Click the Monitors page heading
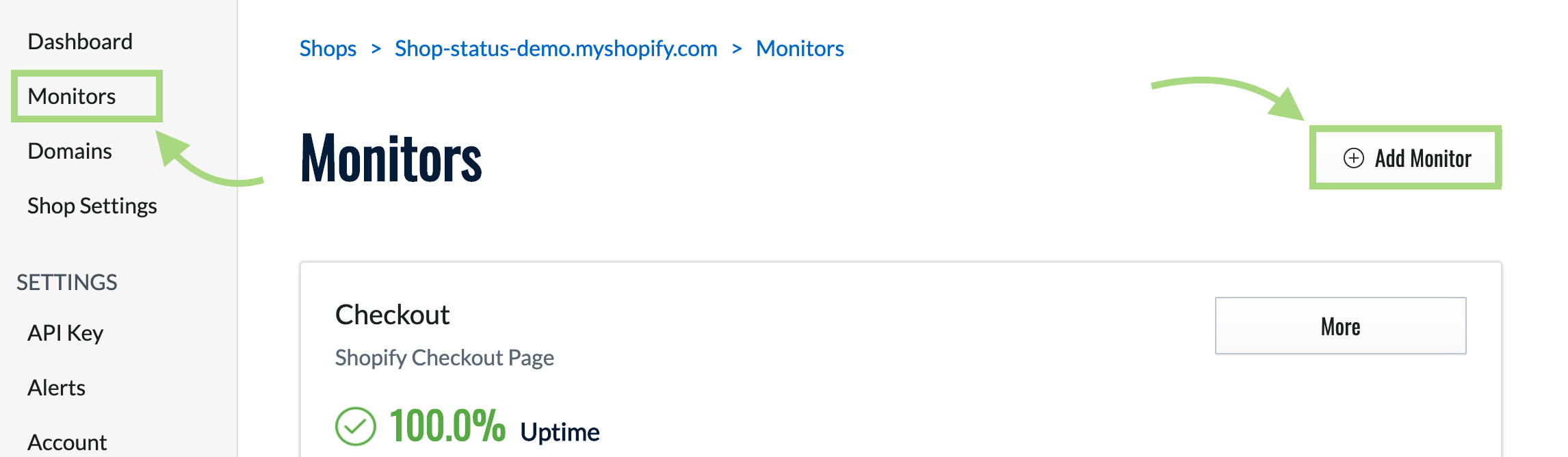 (391, 159)
